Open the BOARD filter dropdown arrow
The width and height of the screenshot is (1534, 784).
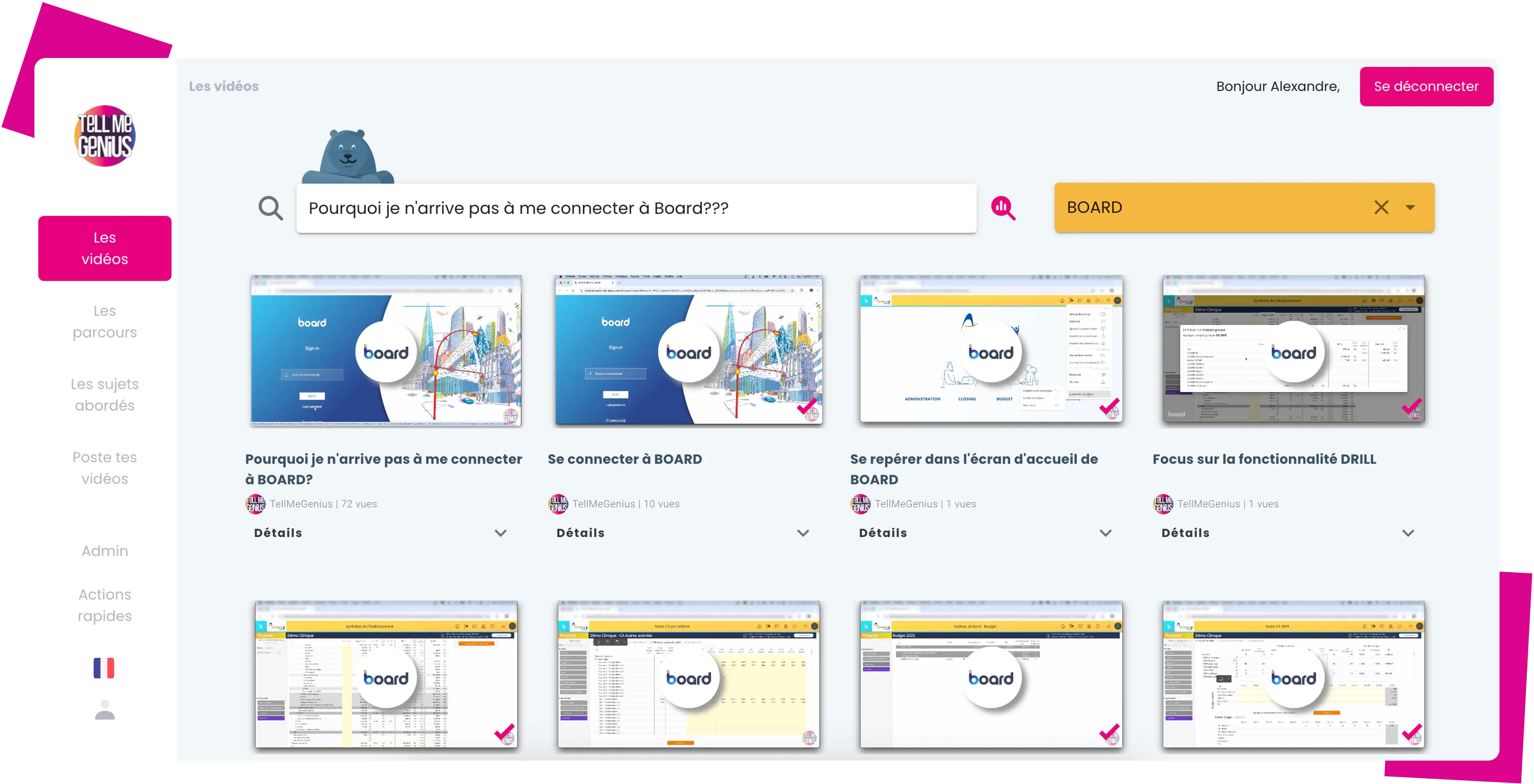point(1410,207)
